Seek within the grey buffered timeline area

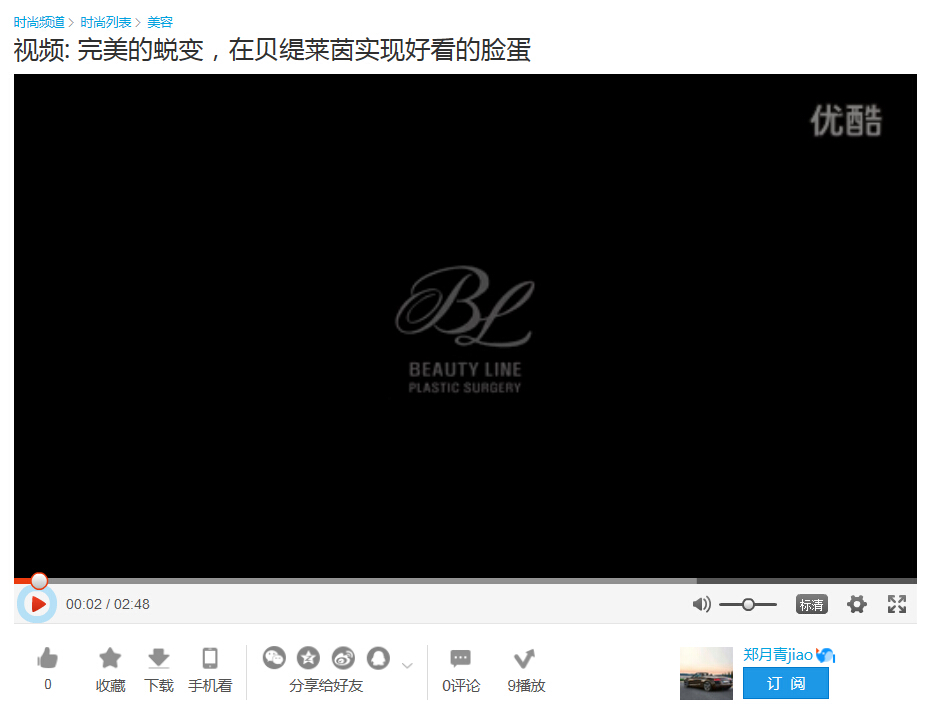(x=373, y=581)
